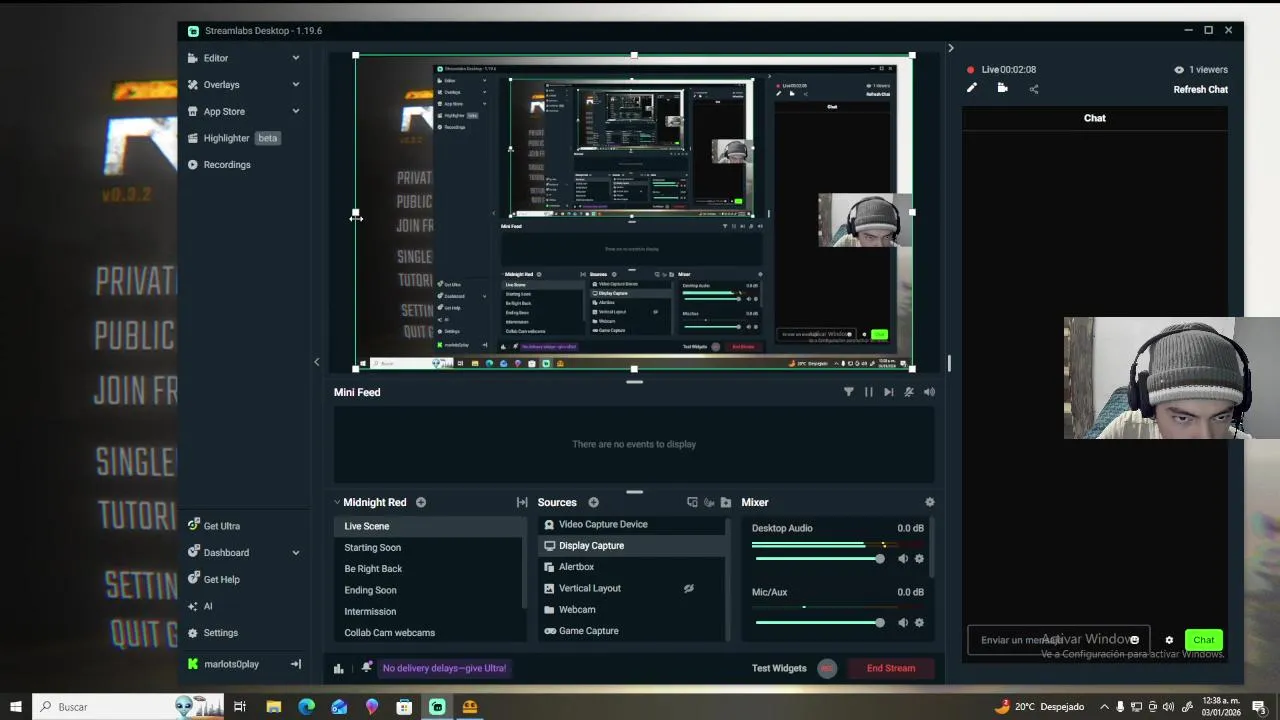Viewport: 1280px width, 720px height.
Task: Click the red recording button in footer
Action: pyautogui.click(x=827, y=669)
